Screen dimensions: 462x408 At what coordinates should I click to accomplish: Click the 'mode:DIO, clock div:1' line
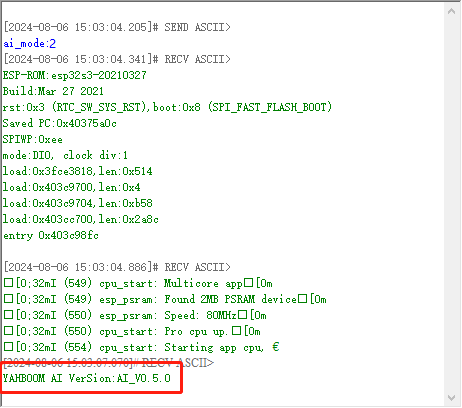coord(65,155)
